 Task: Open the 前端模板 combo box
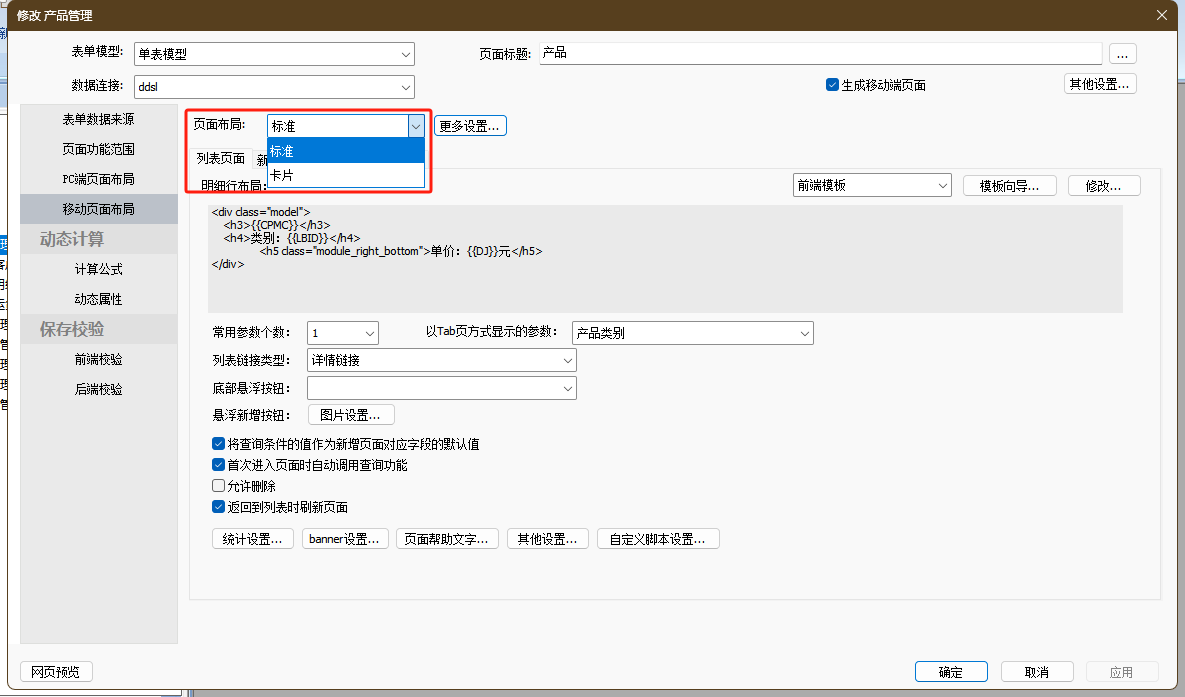(871, 185)
